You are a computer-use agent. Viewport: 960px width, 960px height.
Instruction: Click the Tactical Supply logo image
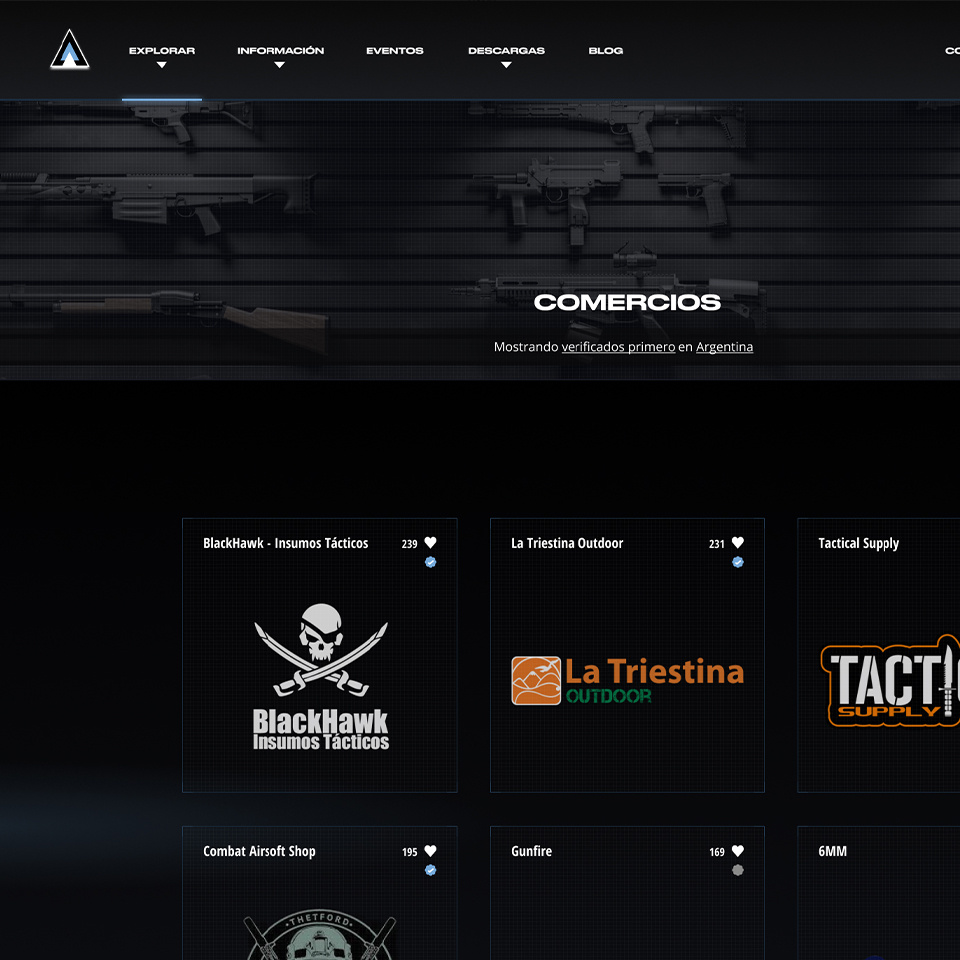click(x=890, y=681)
